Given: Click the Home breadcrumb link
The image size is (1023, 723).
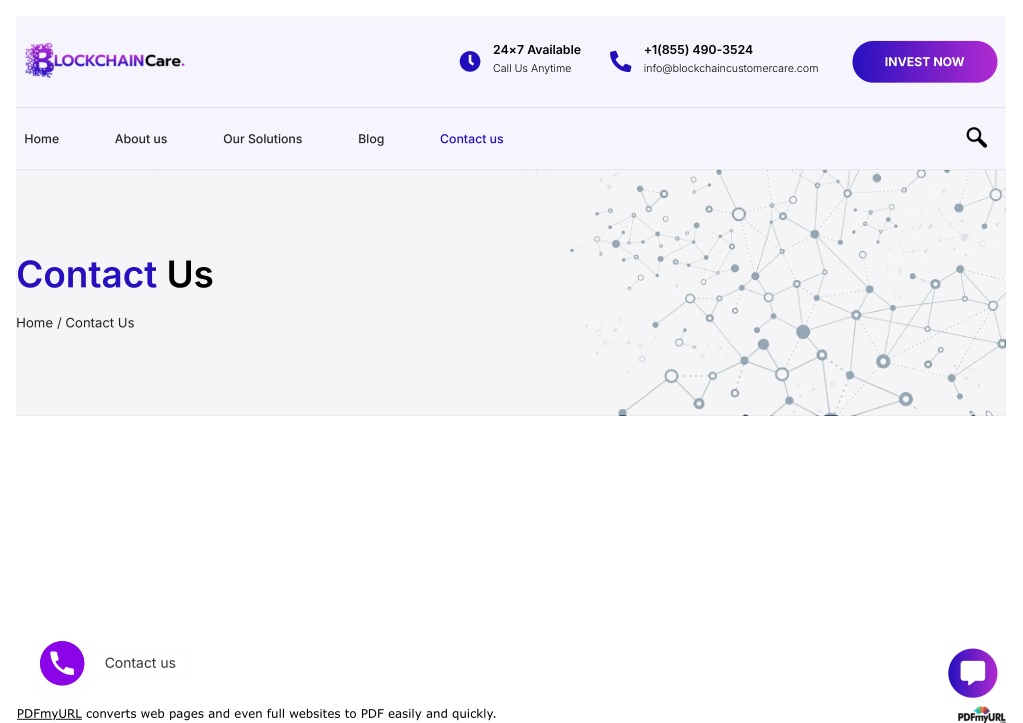Looking at the screenshot, I should click(35, 323).
